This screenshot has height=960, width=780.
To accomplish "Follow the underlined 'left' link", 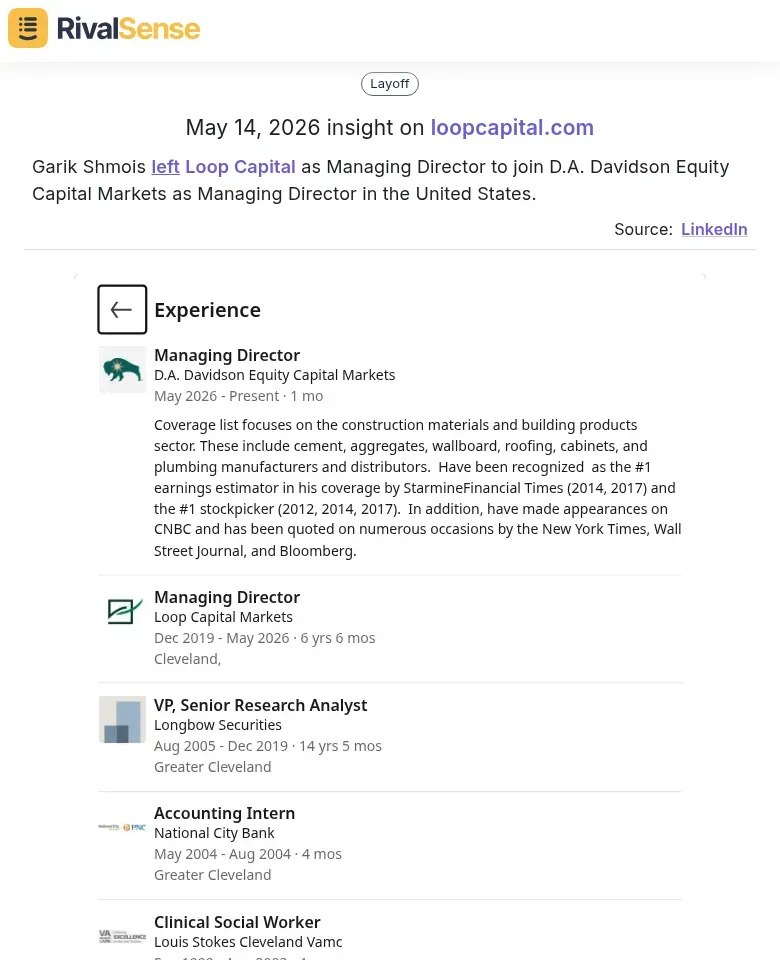I will click(165, 167).
